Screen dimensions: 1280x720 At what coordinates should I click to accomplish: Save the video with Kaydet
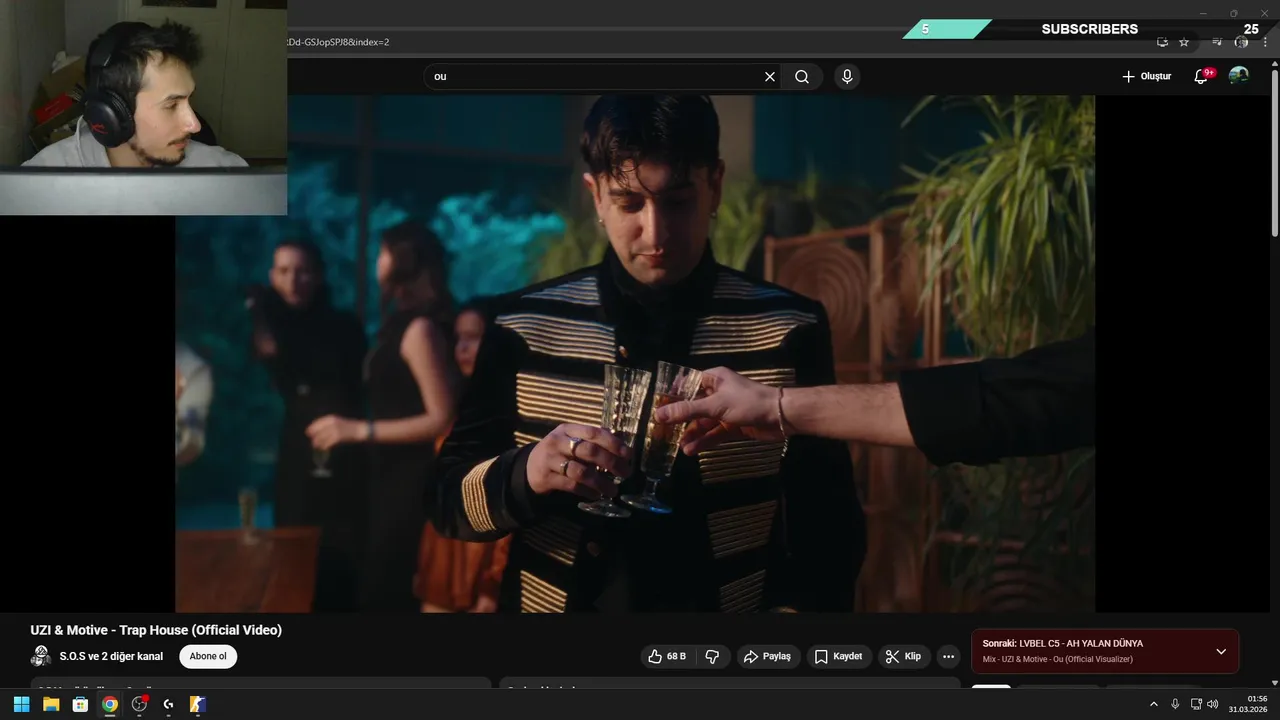(x=838, y=656)
